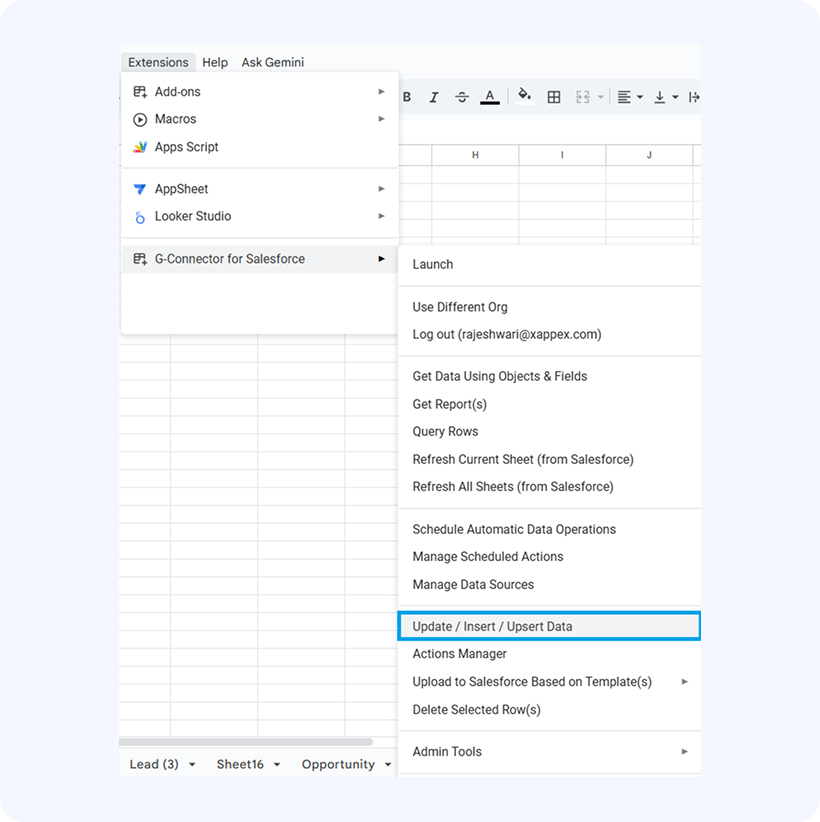Click the Looker Studio icon
Viewport: 820px width, 822px height.
pyautogui.click(x=140, y=217)
